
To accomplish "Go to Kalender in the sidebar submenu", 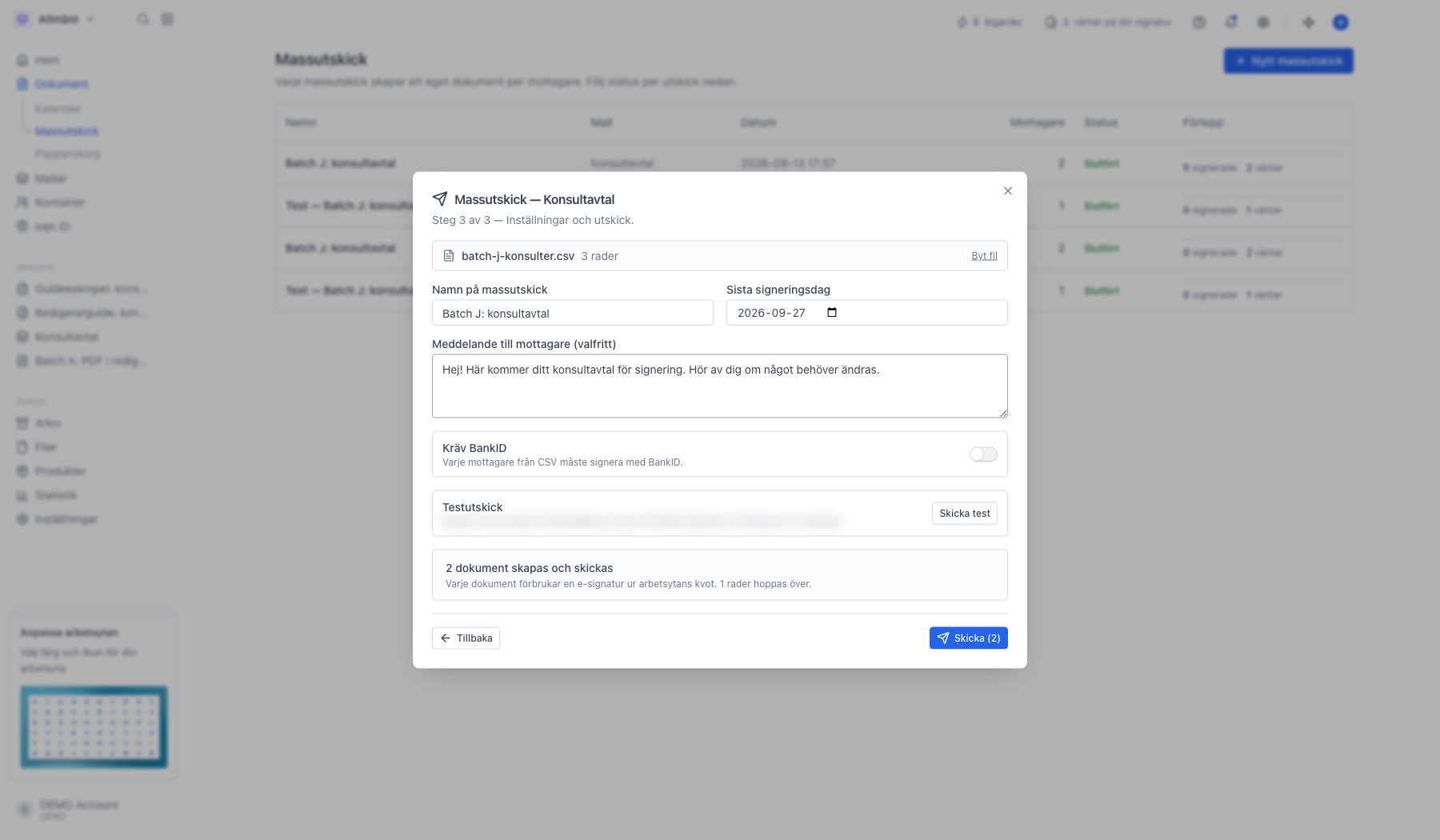I will tap(58, 109).
